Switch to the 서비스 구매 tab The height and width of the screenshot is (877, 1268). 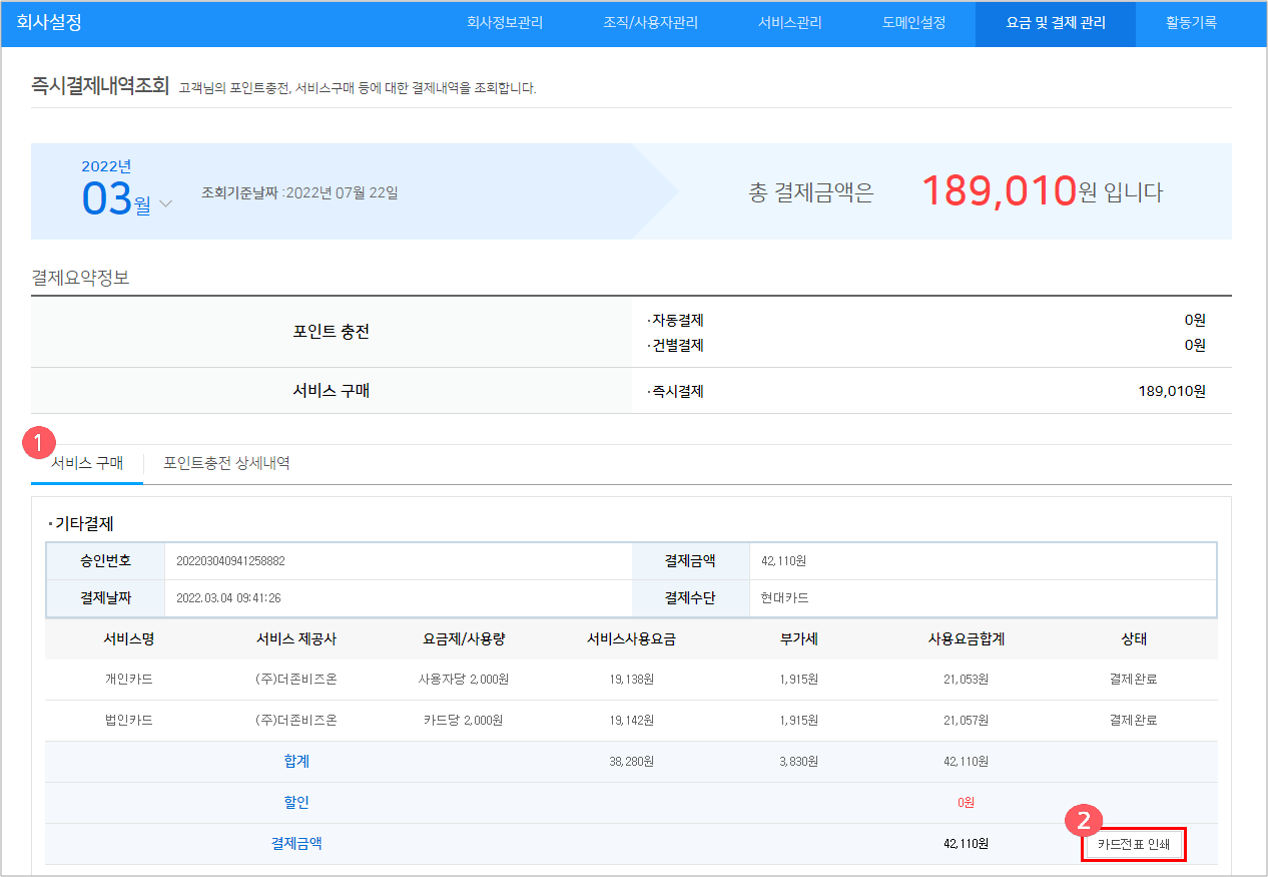(x=87, y=464)
